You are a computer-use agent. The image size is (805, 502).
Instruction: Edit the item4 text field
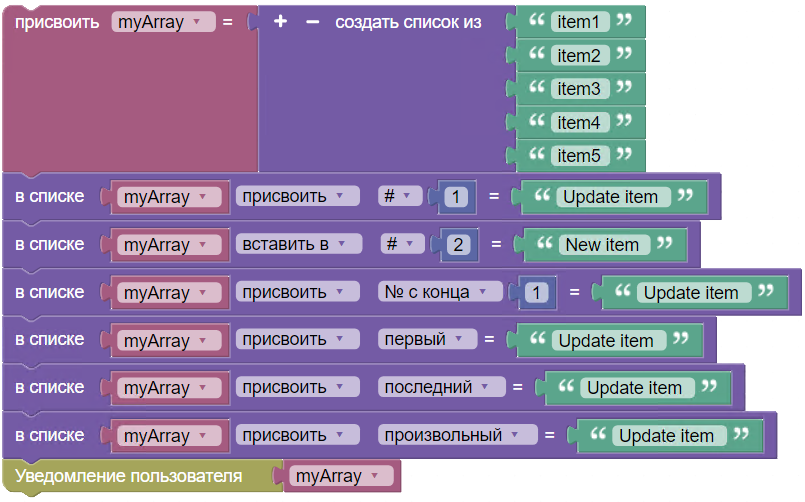[x=579, y=123]
